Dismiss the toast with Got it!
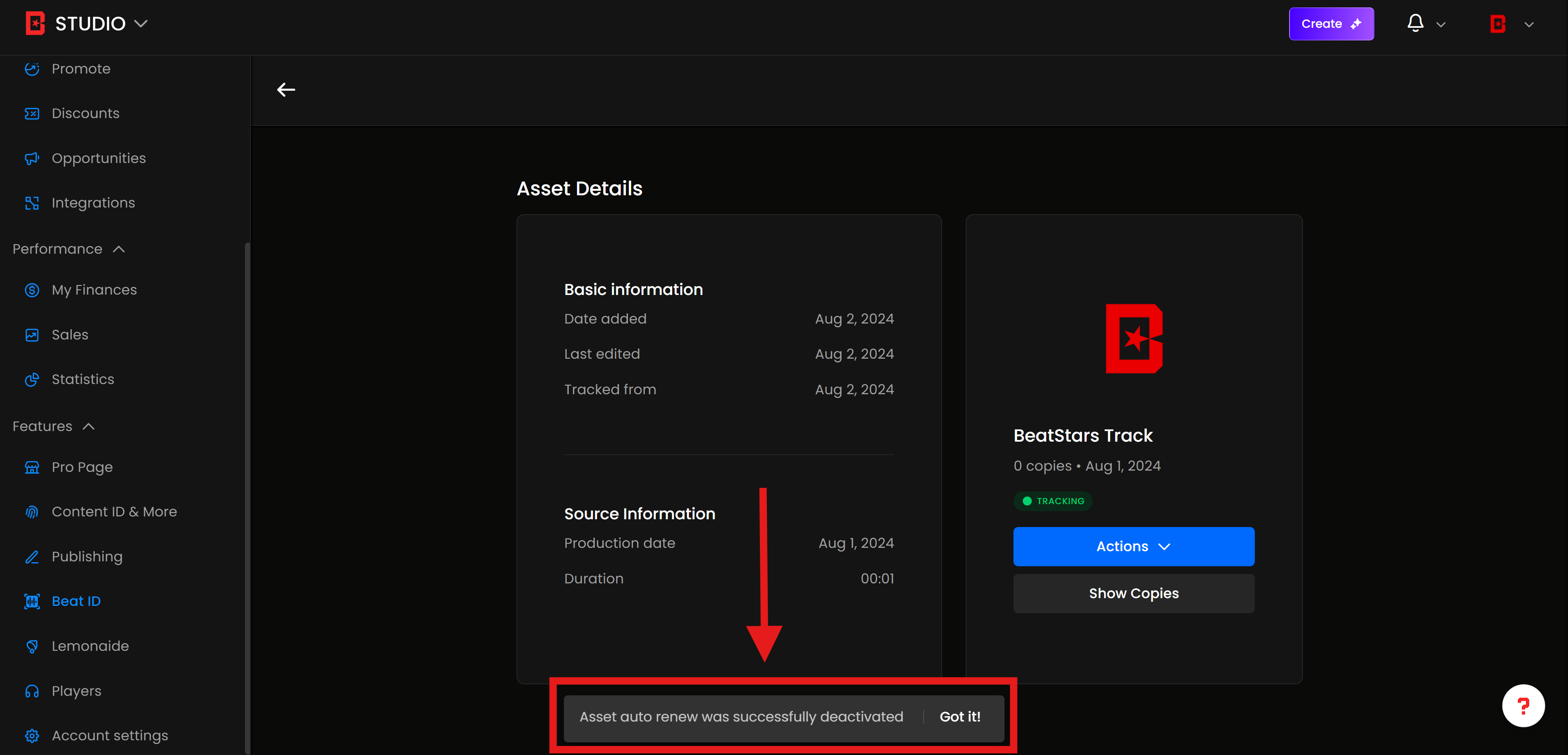Screen dimensions: 1568x755 tap(960, 717)
